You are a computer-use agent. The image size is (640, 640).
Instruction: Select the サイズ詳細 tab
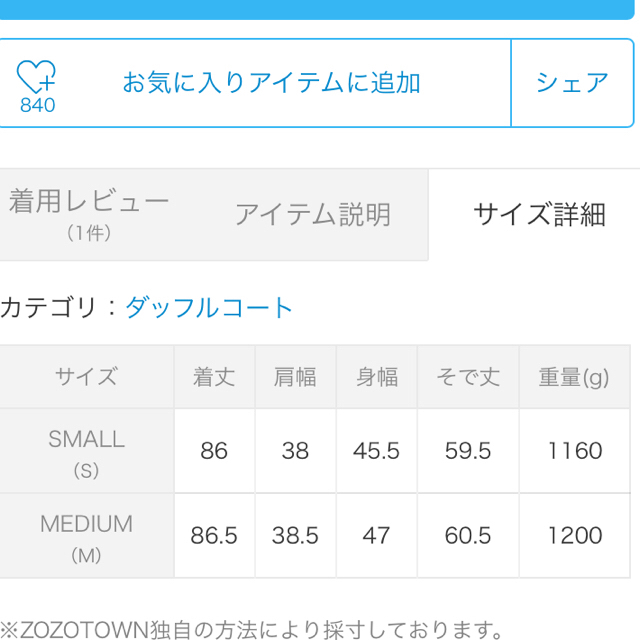(x=539, y=215)
